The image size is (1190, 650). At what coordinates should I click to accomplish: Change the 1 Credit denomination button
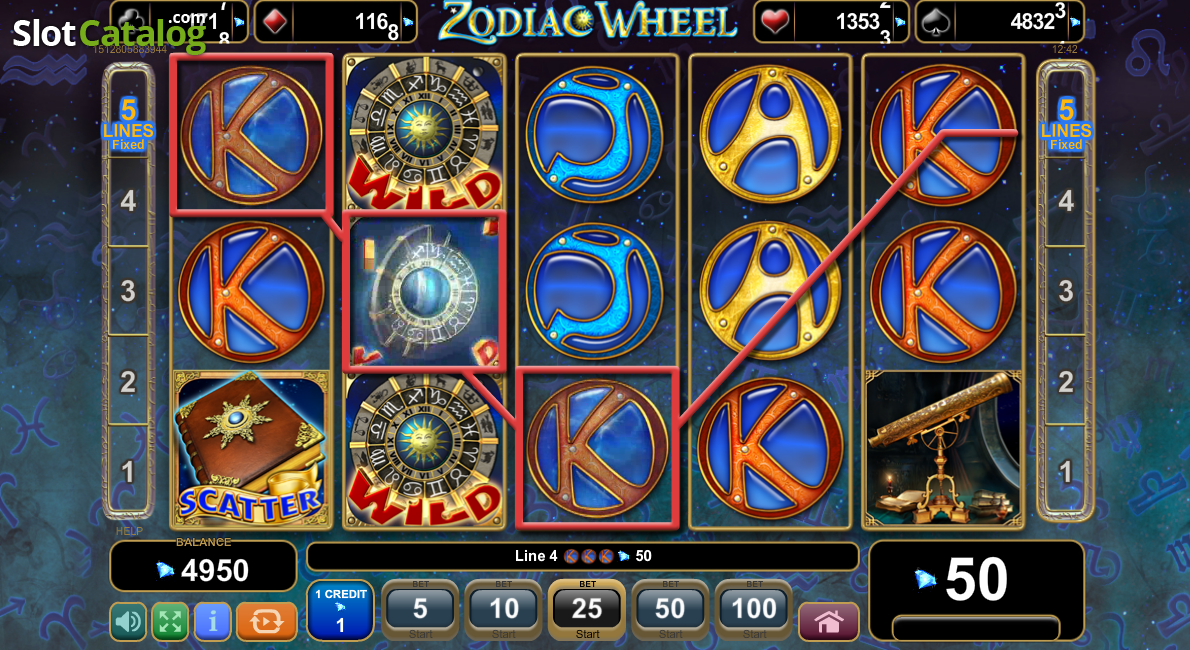[340, 611]
